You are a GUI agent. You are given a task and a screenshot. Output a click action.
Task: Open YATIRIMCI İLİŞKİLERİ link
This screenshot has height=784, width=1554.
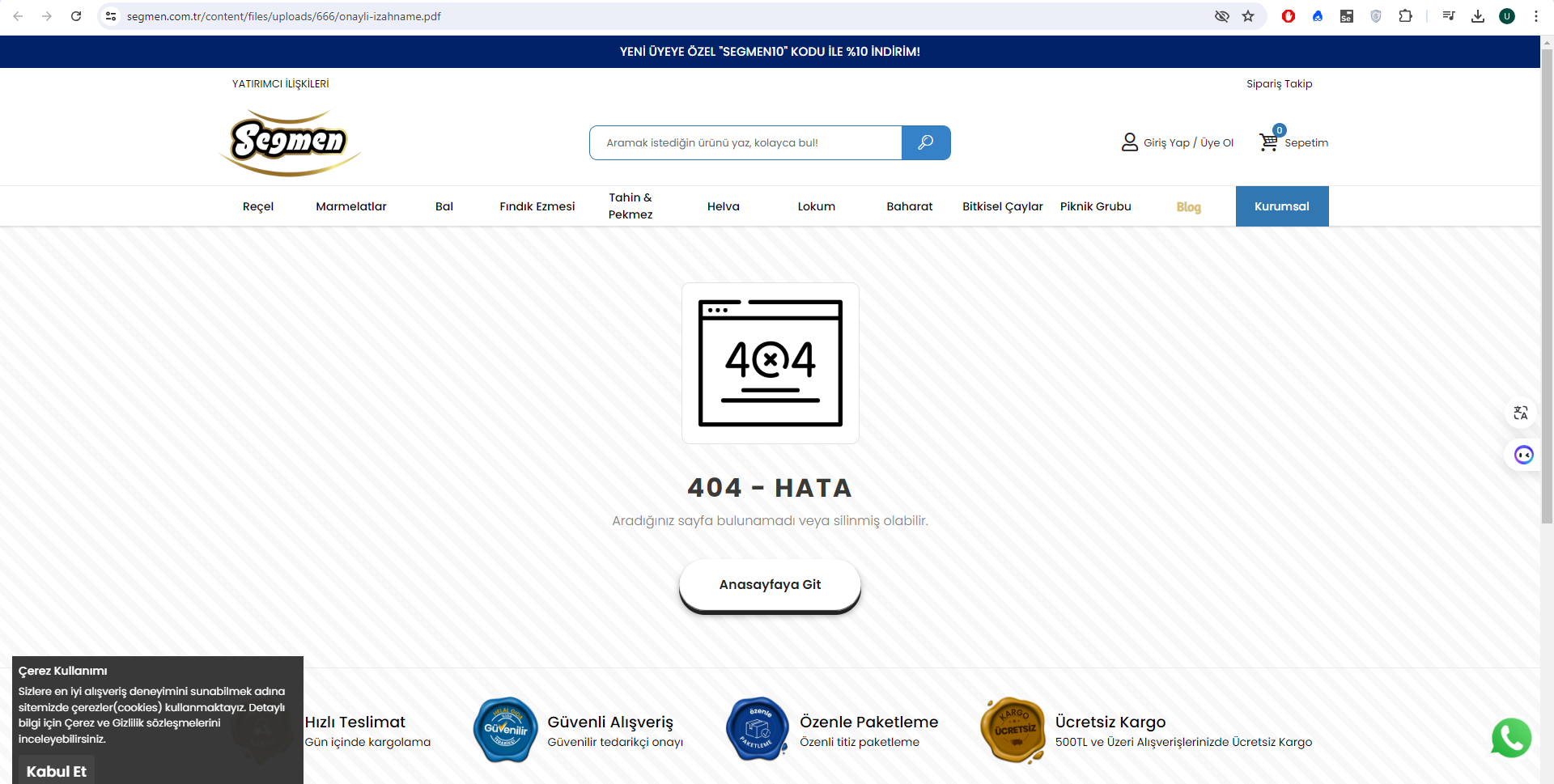[281, 84]
